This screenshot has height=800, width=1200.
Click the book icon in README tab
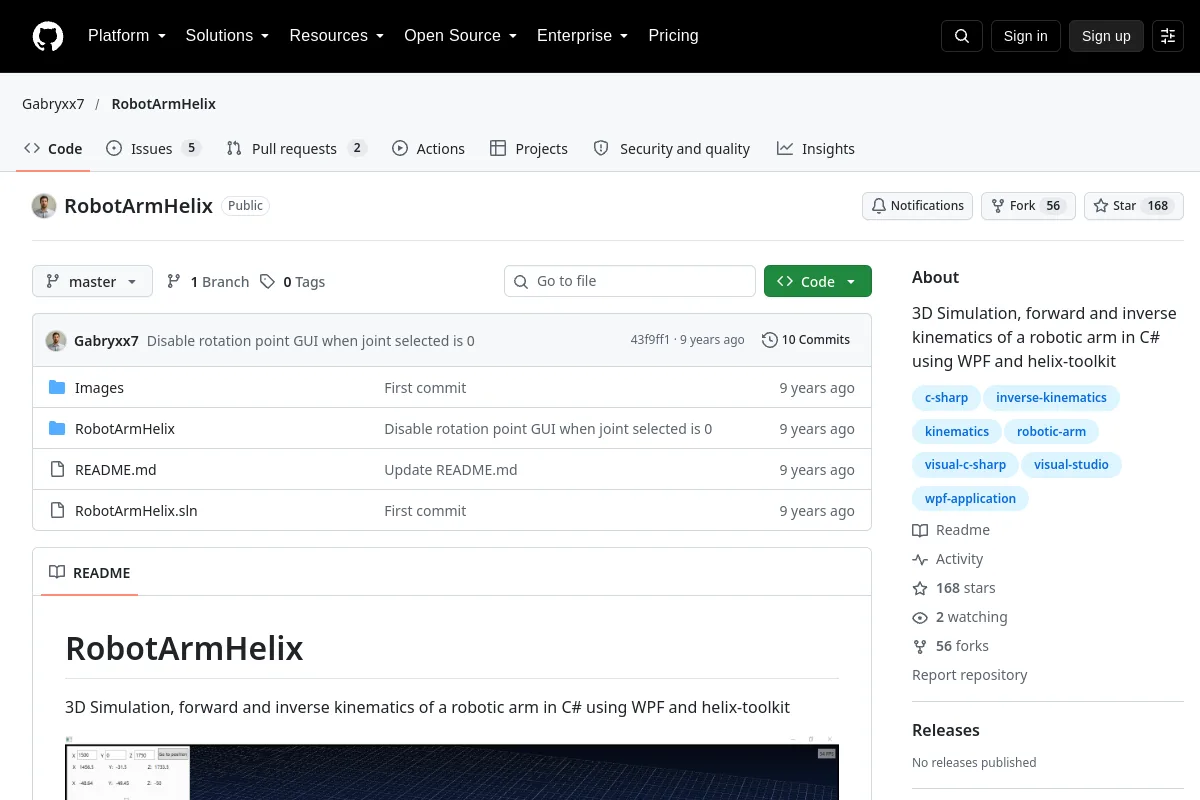click(57, 573)
